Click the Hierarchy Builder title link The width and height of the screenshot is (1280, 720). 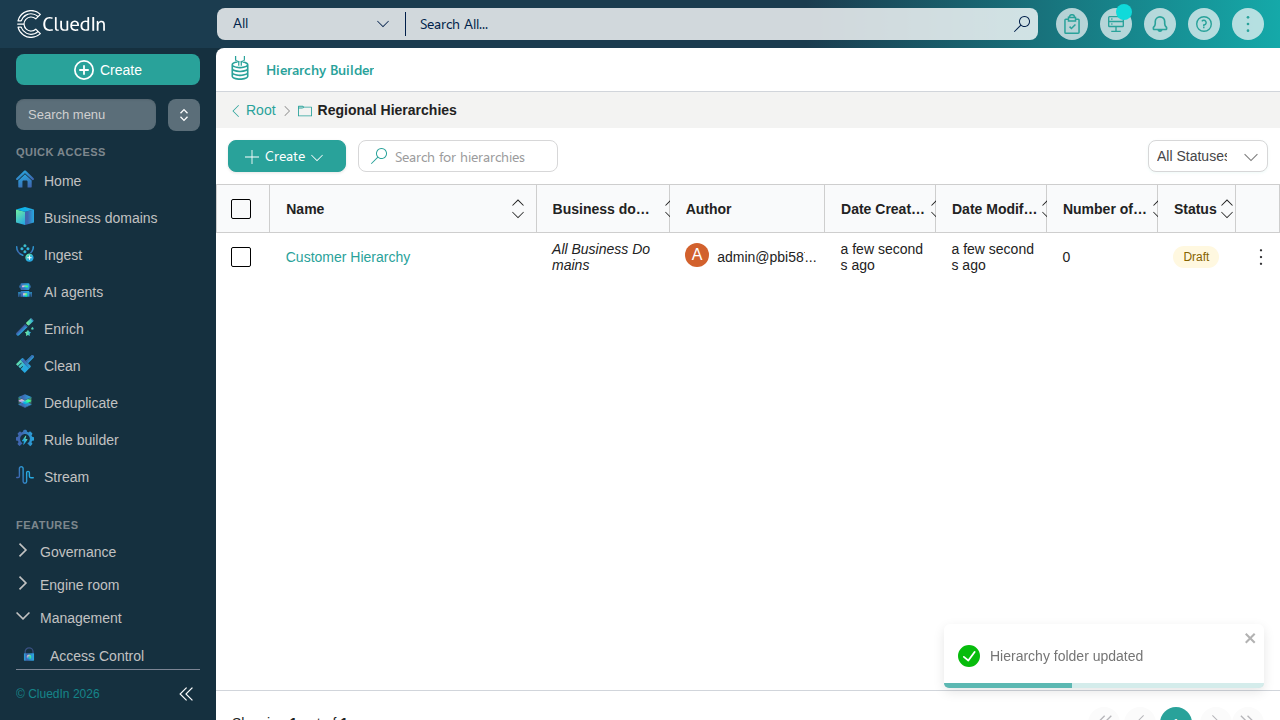(x=320, y=70)
